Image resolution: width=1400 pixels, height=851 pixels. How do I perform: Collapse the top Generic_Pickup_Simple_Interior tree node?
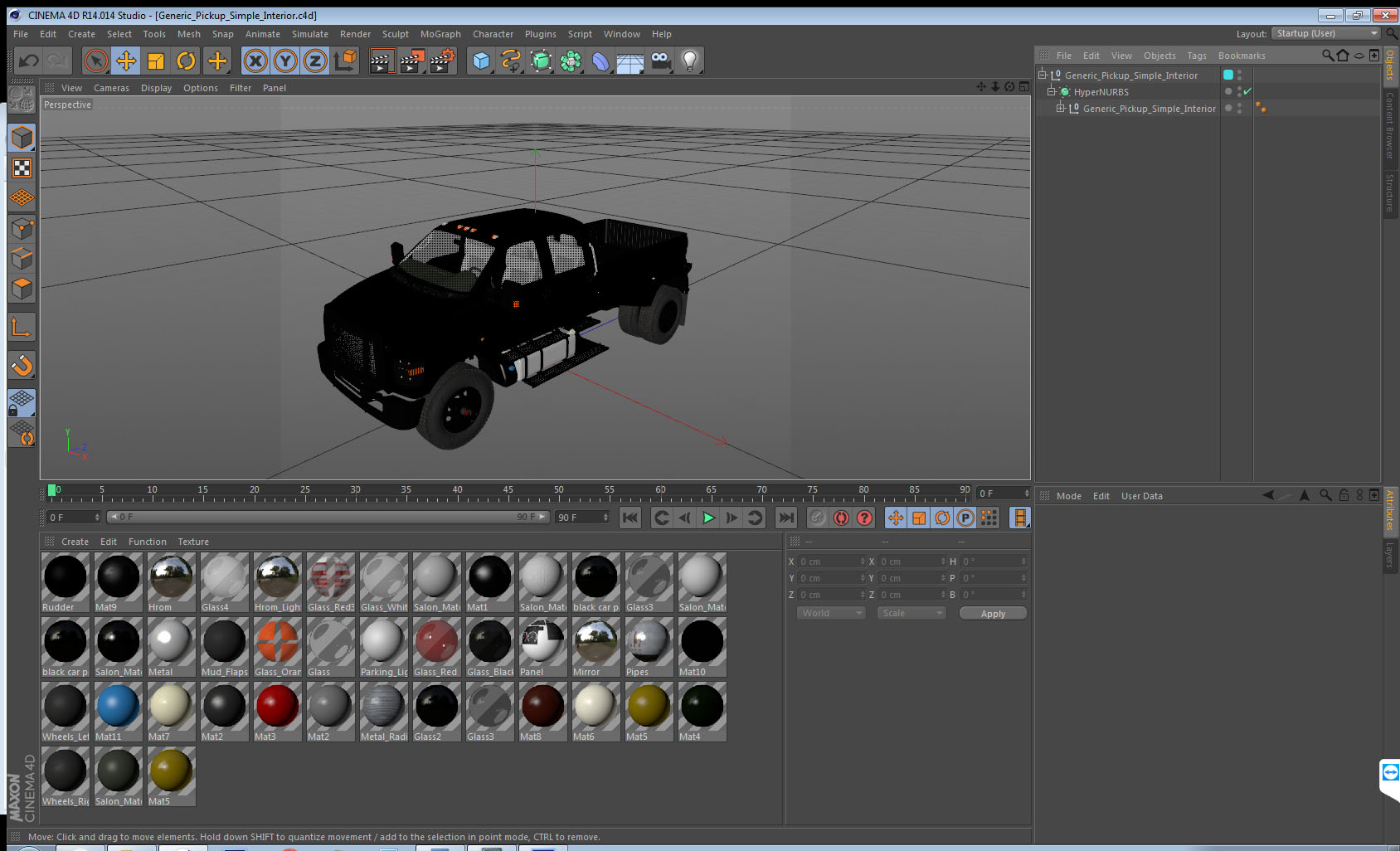[x=1043, y=75]
